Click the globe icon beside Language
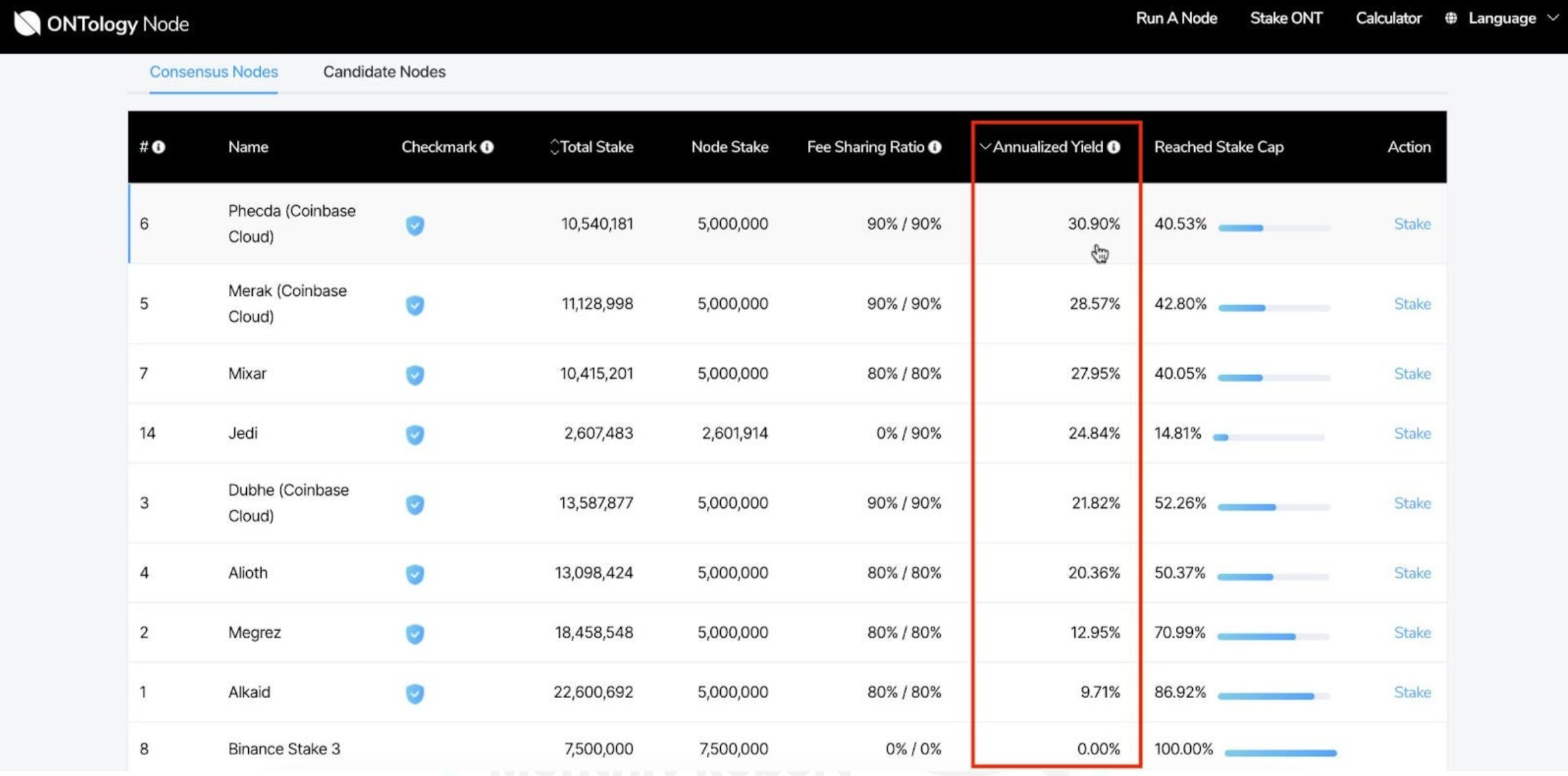This screenshot has height=776, width=1568. (x=1451, y=18)
